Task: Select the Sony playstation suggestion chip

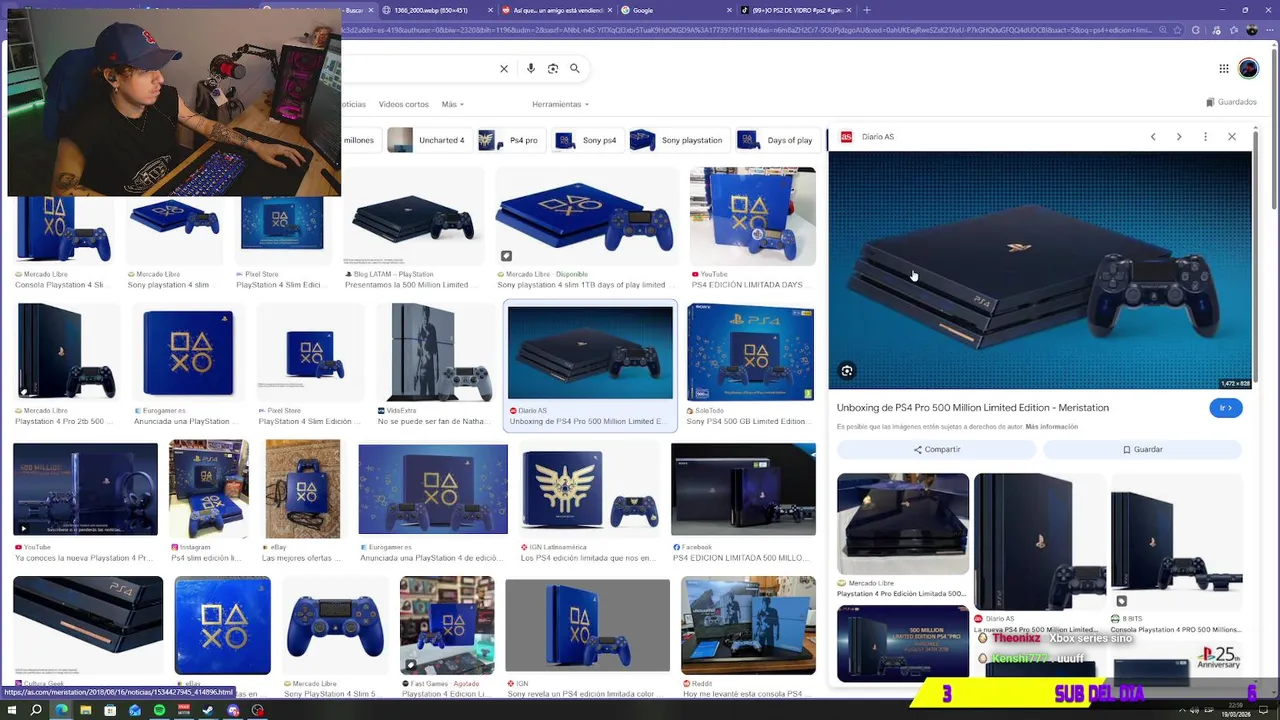Action: tap(678, 140)
